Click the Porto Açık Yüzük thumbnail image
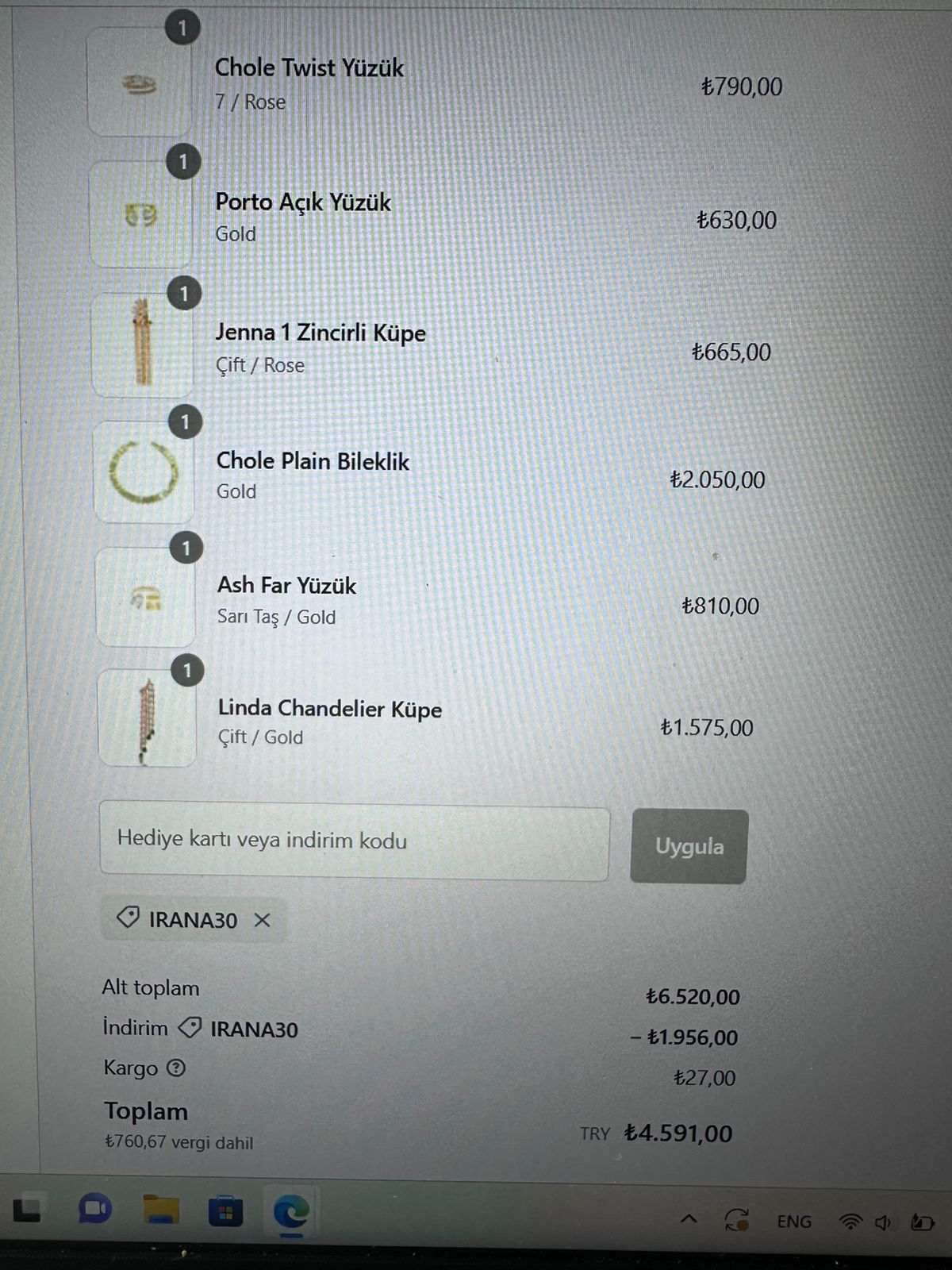The height and width of the screenshot is (1270, 952). point(141,214)
